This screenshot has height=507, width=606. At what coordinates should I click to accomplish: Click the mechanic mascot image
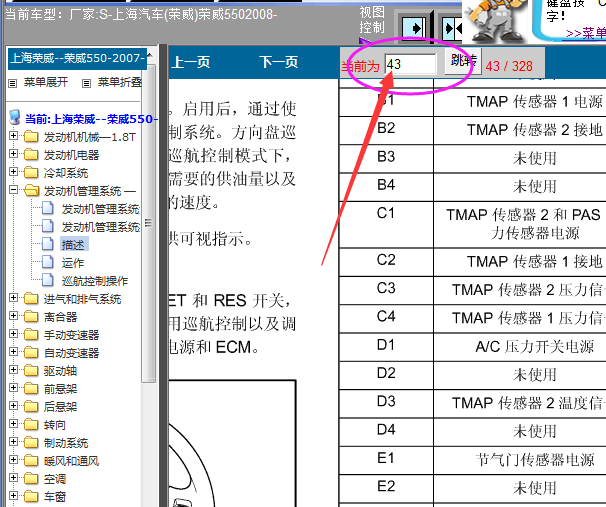pyautogui.click(x=494, y=21)
